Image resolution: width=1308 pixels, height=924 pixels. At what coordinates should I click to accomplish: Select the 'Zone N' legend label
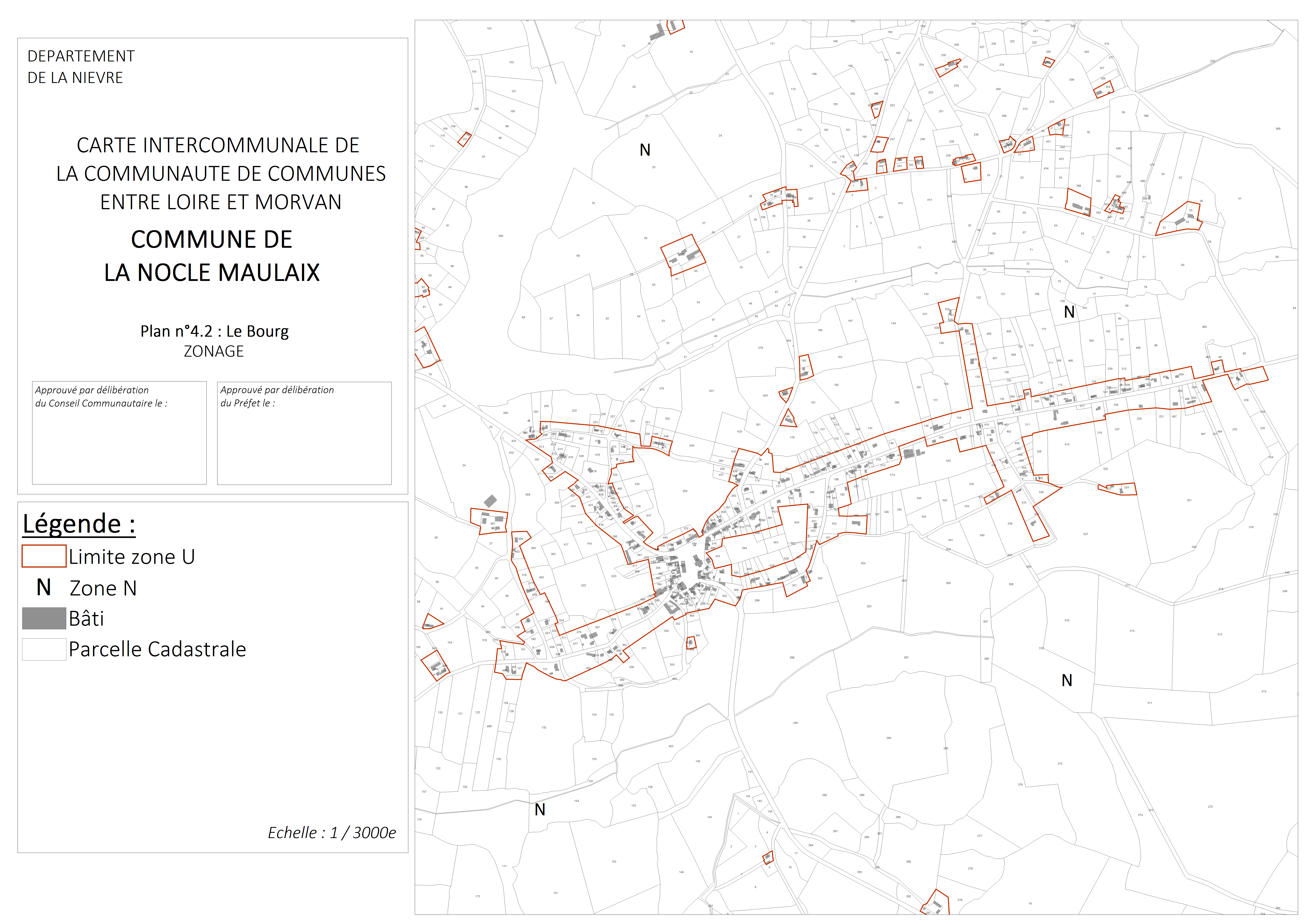pyautogui.click(x=103, y=588)
